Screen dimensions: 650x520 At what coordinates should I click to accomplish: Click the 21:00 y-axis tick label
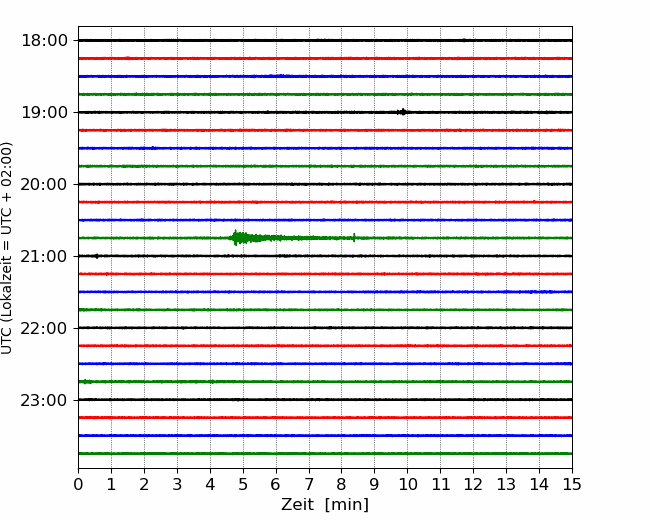[x=44, y=257]
